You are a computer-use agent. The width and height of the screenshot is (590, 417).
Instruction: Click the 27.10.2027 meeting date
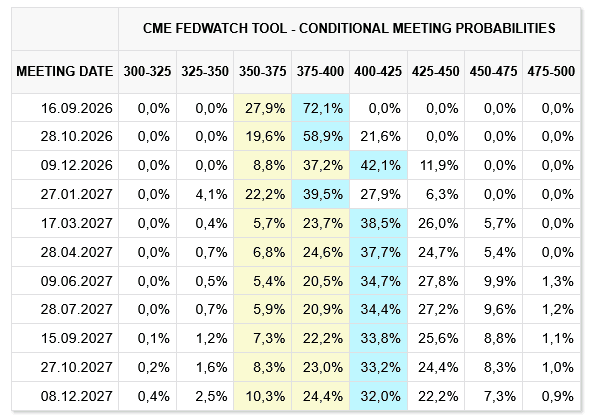pyautogui.click(x=77, y=367)
